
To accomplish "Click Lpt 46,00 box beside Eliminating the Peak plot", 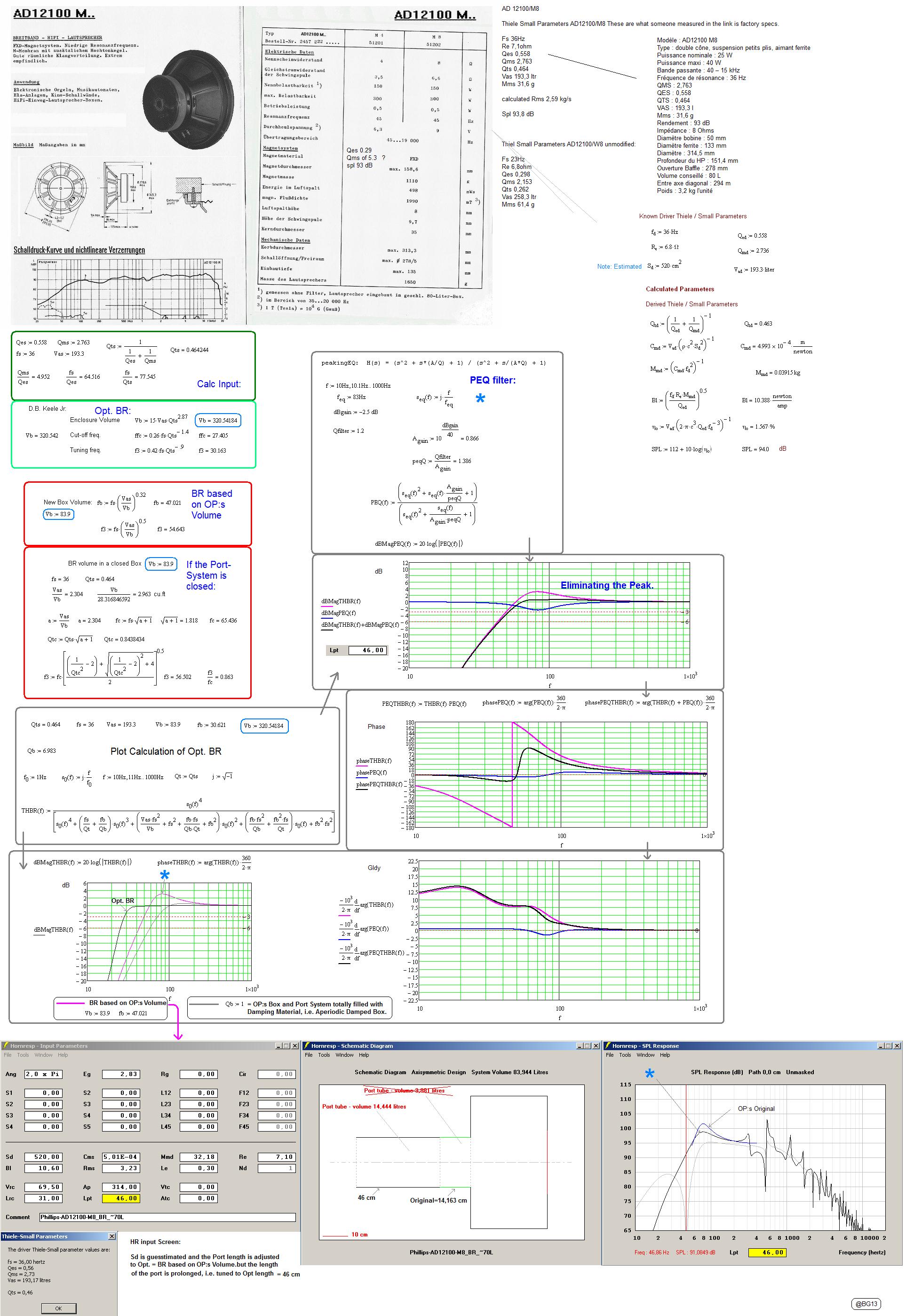I will coord(367,650).
